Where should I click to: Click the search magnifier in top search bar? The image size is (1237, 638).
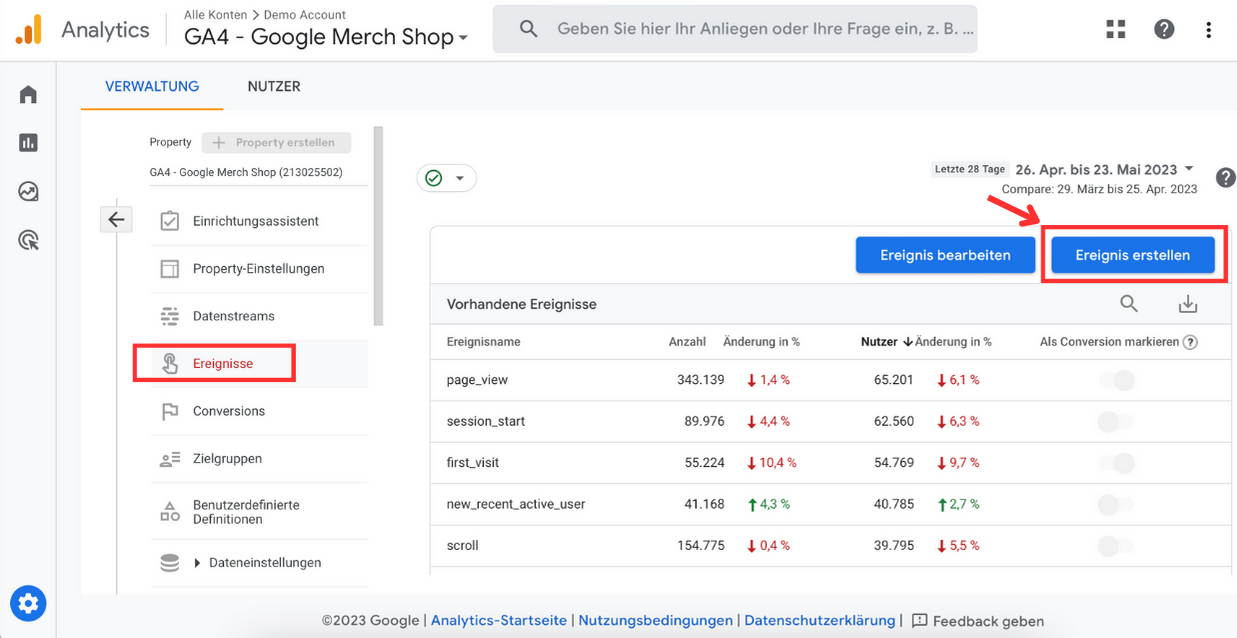pos(529,29)
